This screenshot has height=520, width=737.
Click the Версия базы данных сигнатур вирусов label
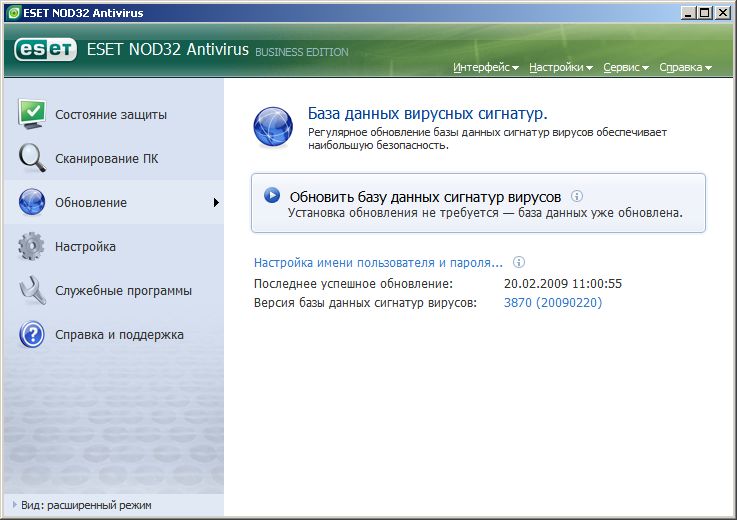365,302
